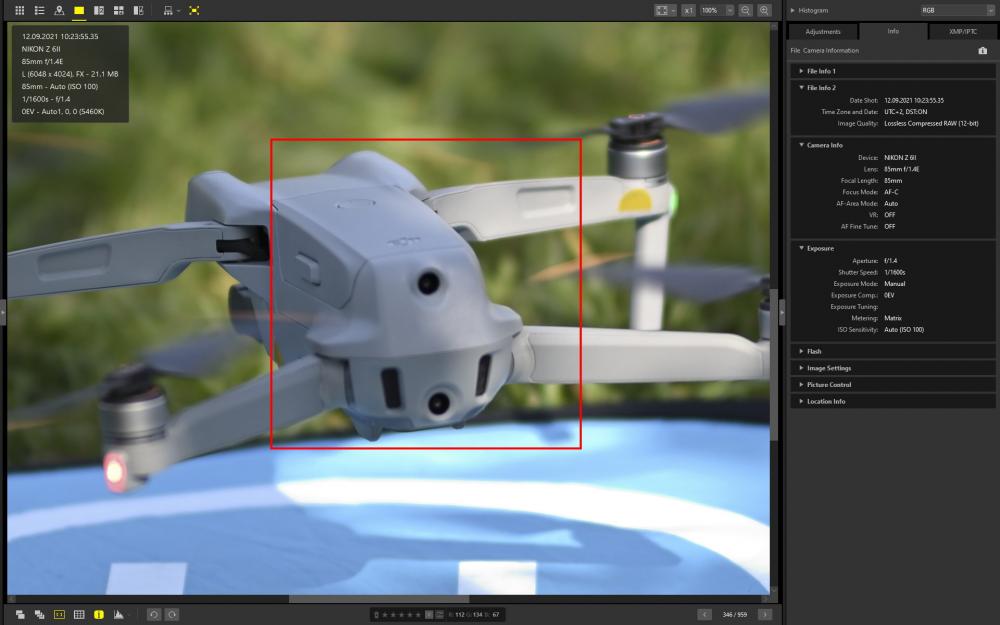Screen dimensions: 1000x625
Task: Open the fit-to-screen options dropdown
Action: 665,10
